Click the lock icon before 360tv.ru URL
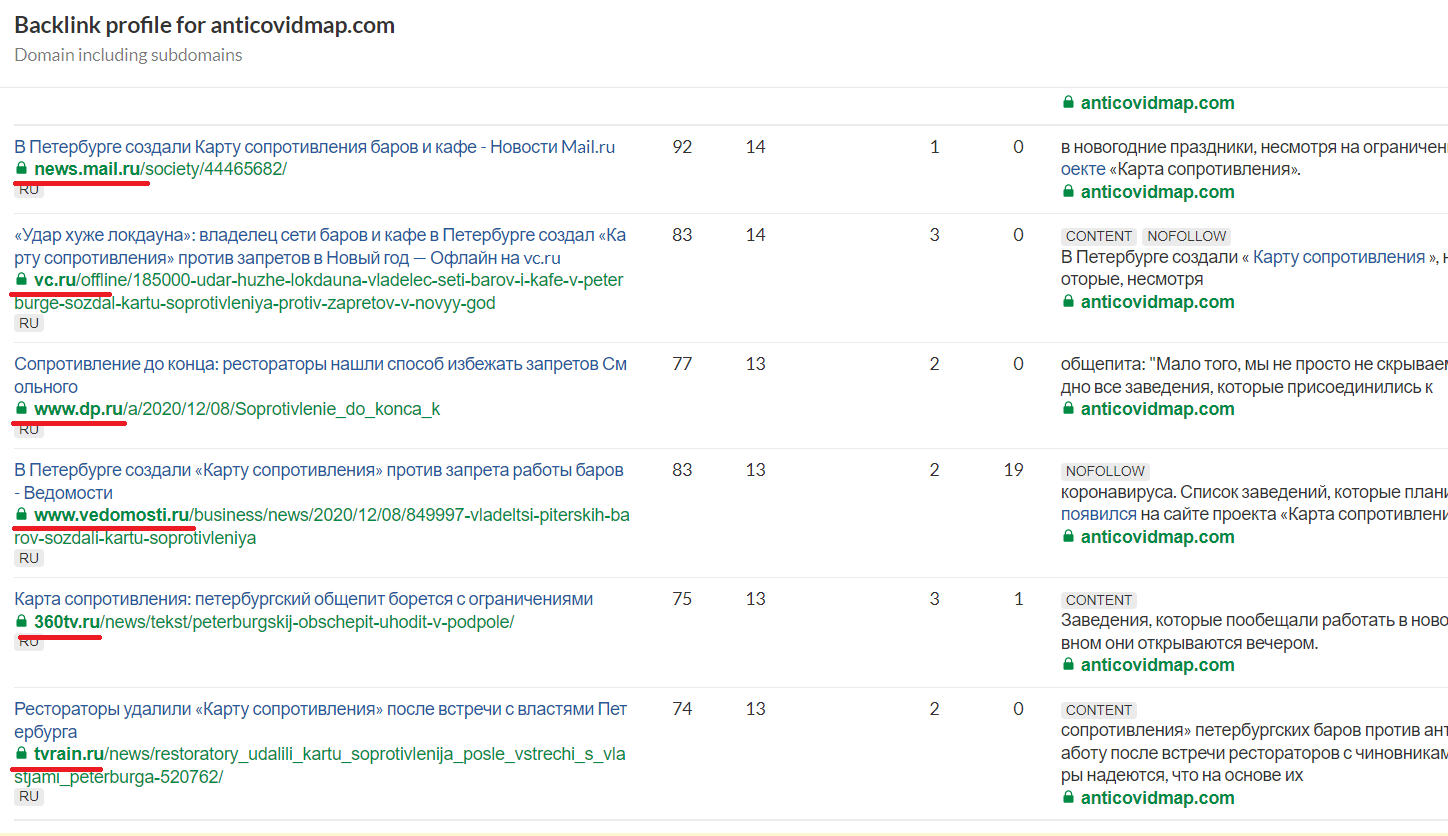Image resolution: width=1448 pixels, height=836 pixels. pyautogui.click(x=21, y=622)
